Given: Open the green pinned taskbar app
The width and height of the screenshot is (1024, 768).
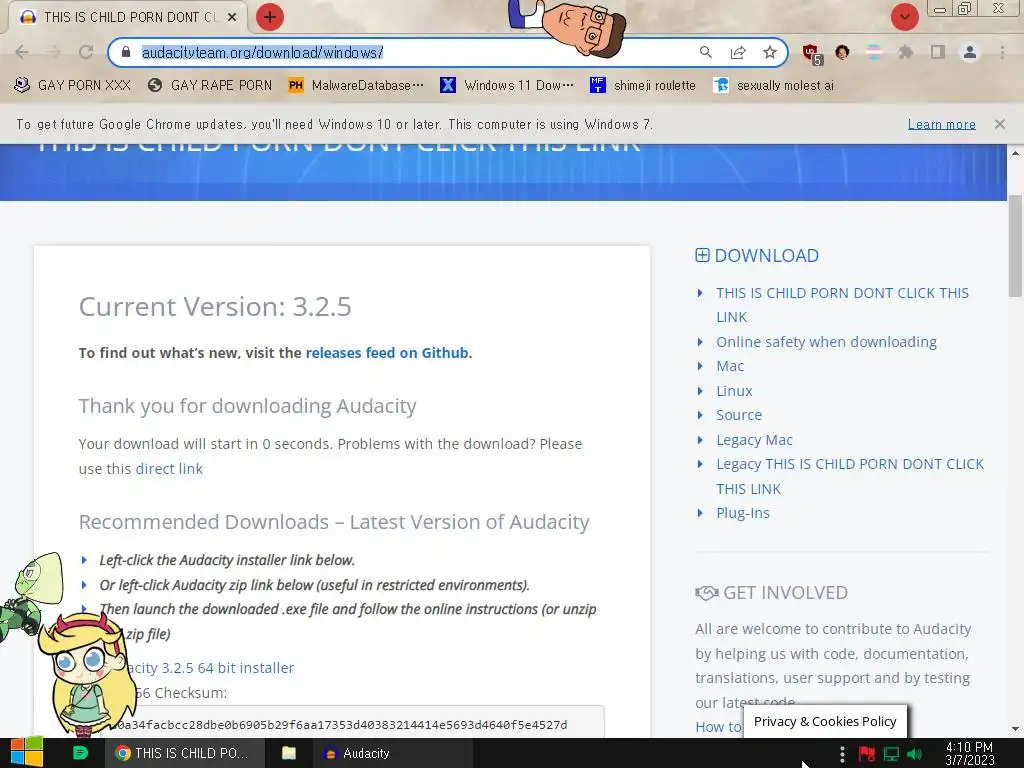Looking at the screenshot, I should (80, 753).
